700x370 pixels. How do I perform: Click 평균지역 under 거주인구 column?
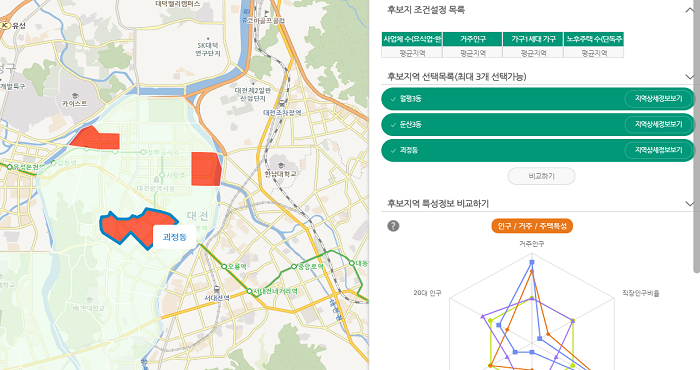pyautogui.click(x=472, y=52)
